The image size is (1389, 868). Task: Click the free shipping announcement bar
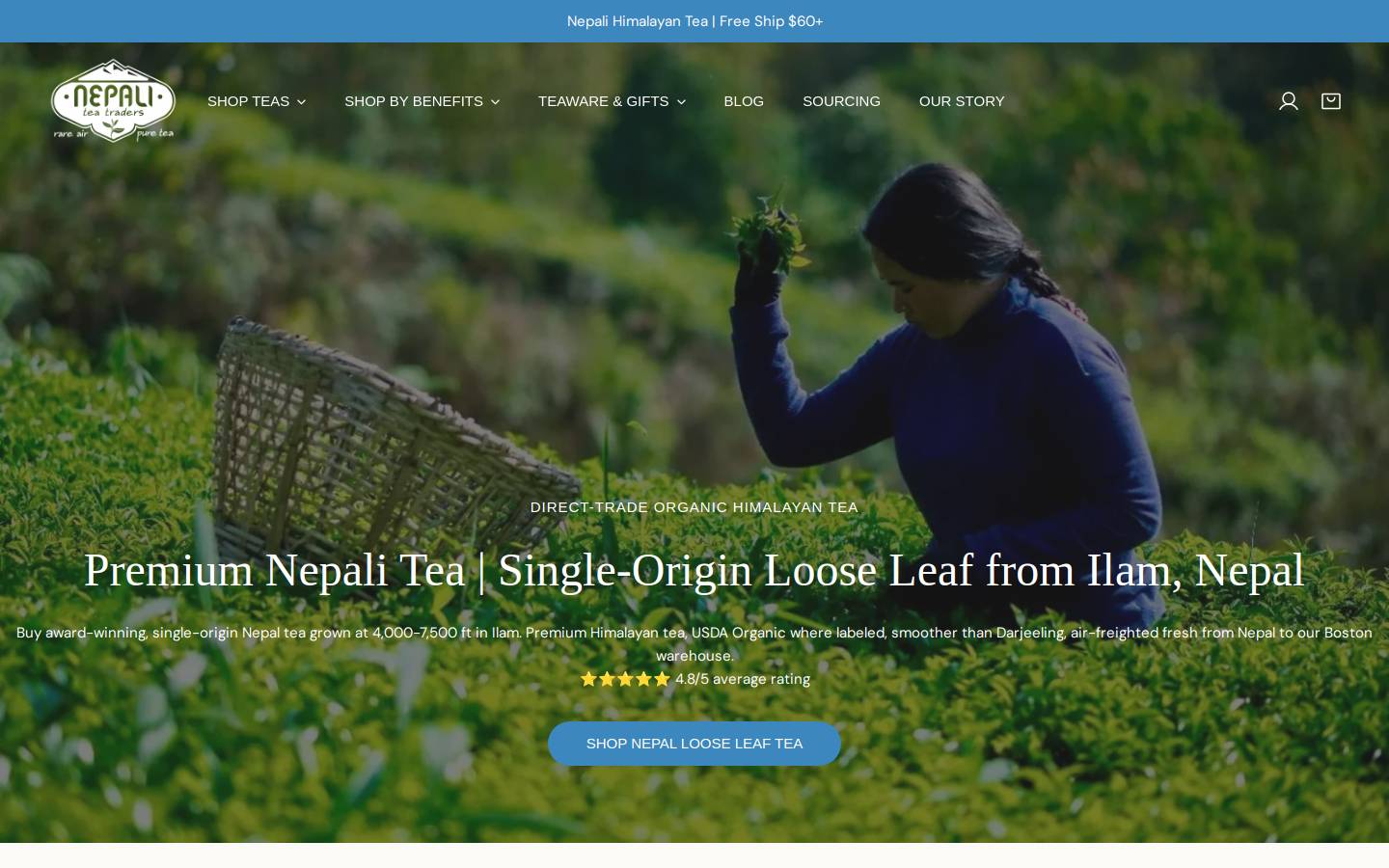click(x=694, y=21)
